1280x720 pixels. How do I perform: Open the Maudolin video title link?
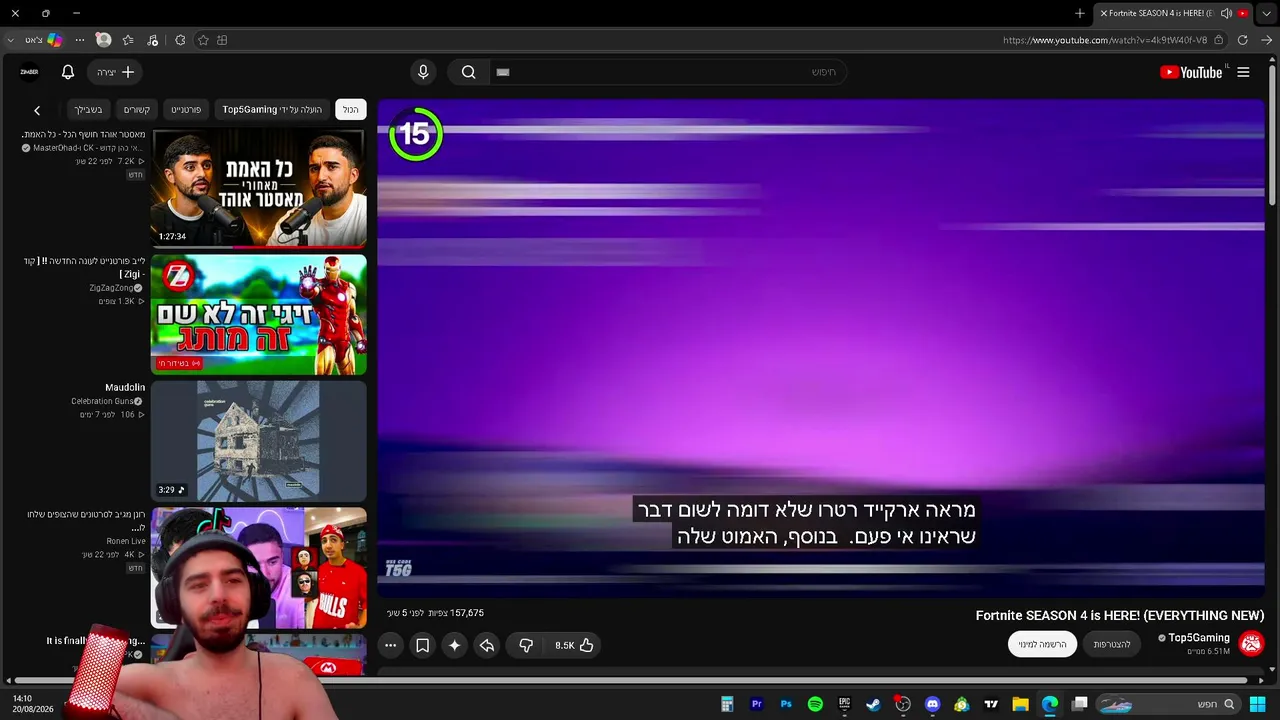point(125,387)
